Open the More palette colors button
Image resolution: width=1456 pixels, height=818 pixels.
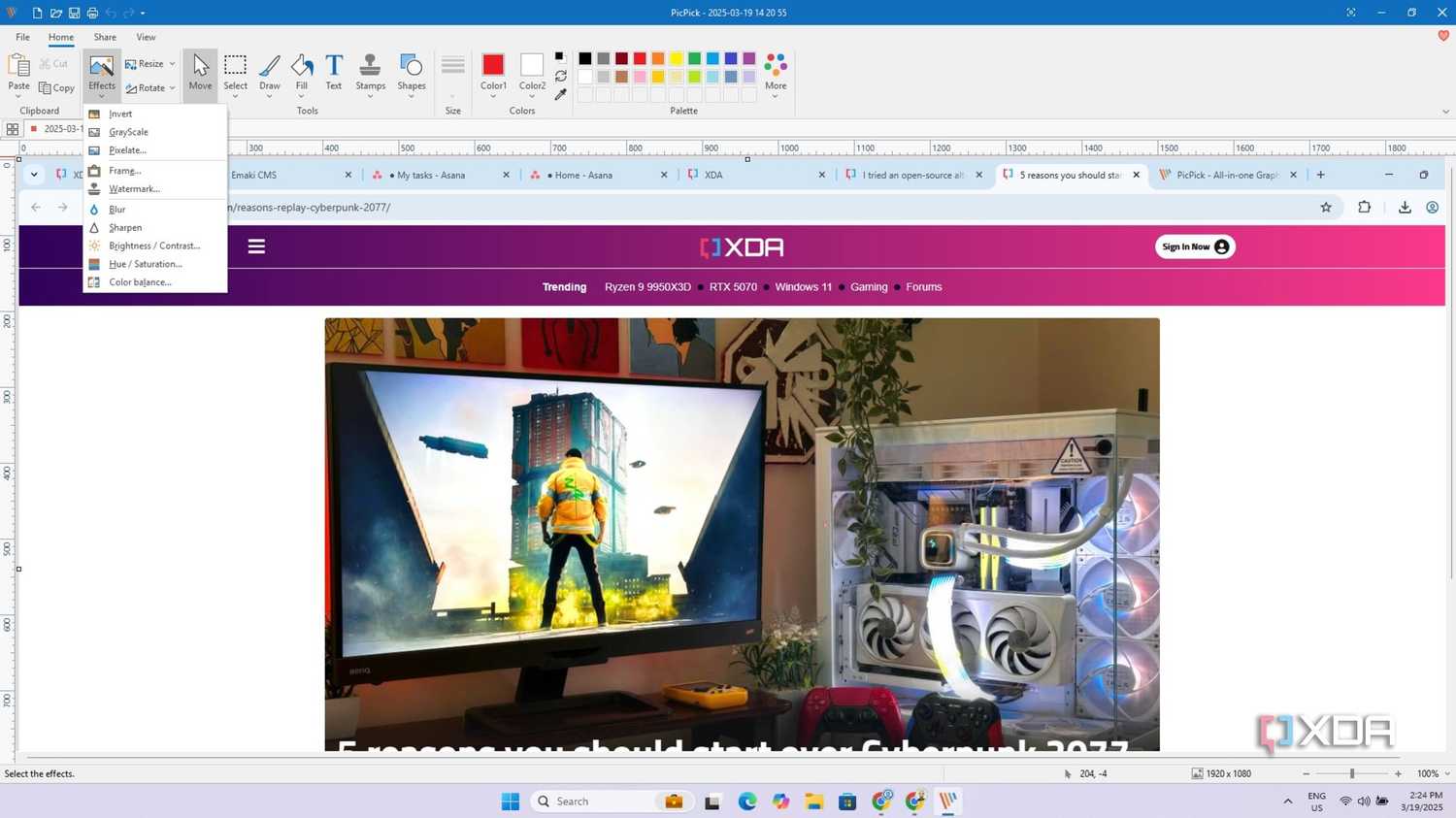pos(776,75)
